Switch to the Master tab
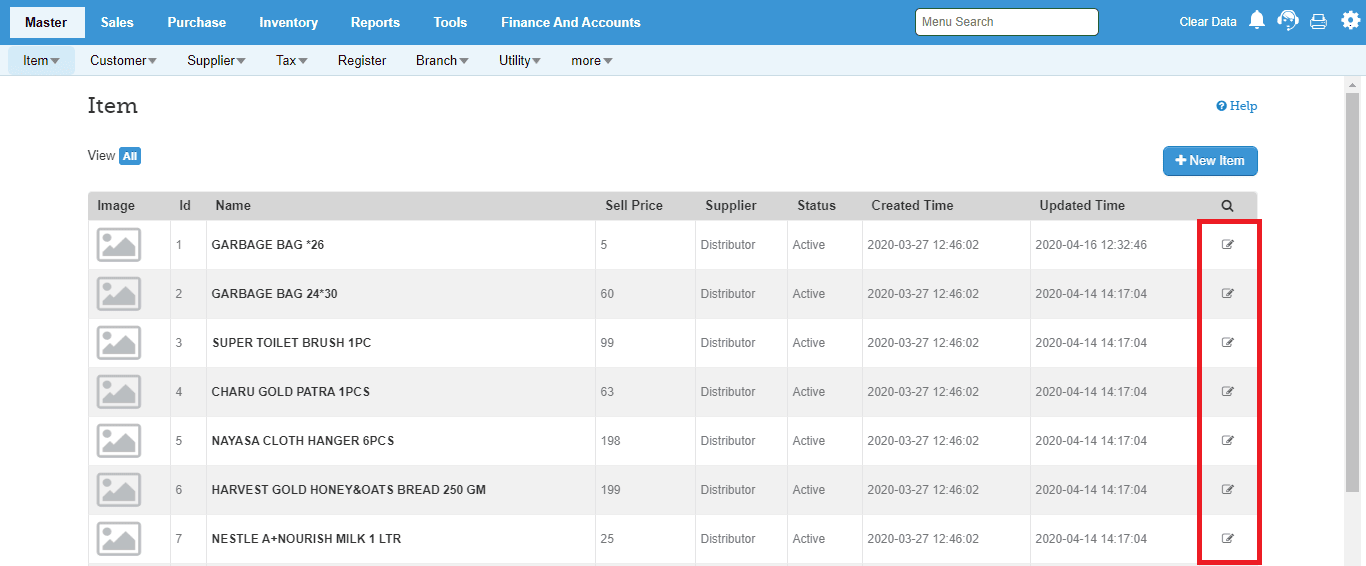 (46, 22)
